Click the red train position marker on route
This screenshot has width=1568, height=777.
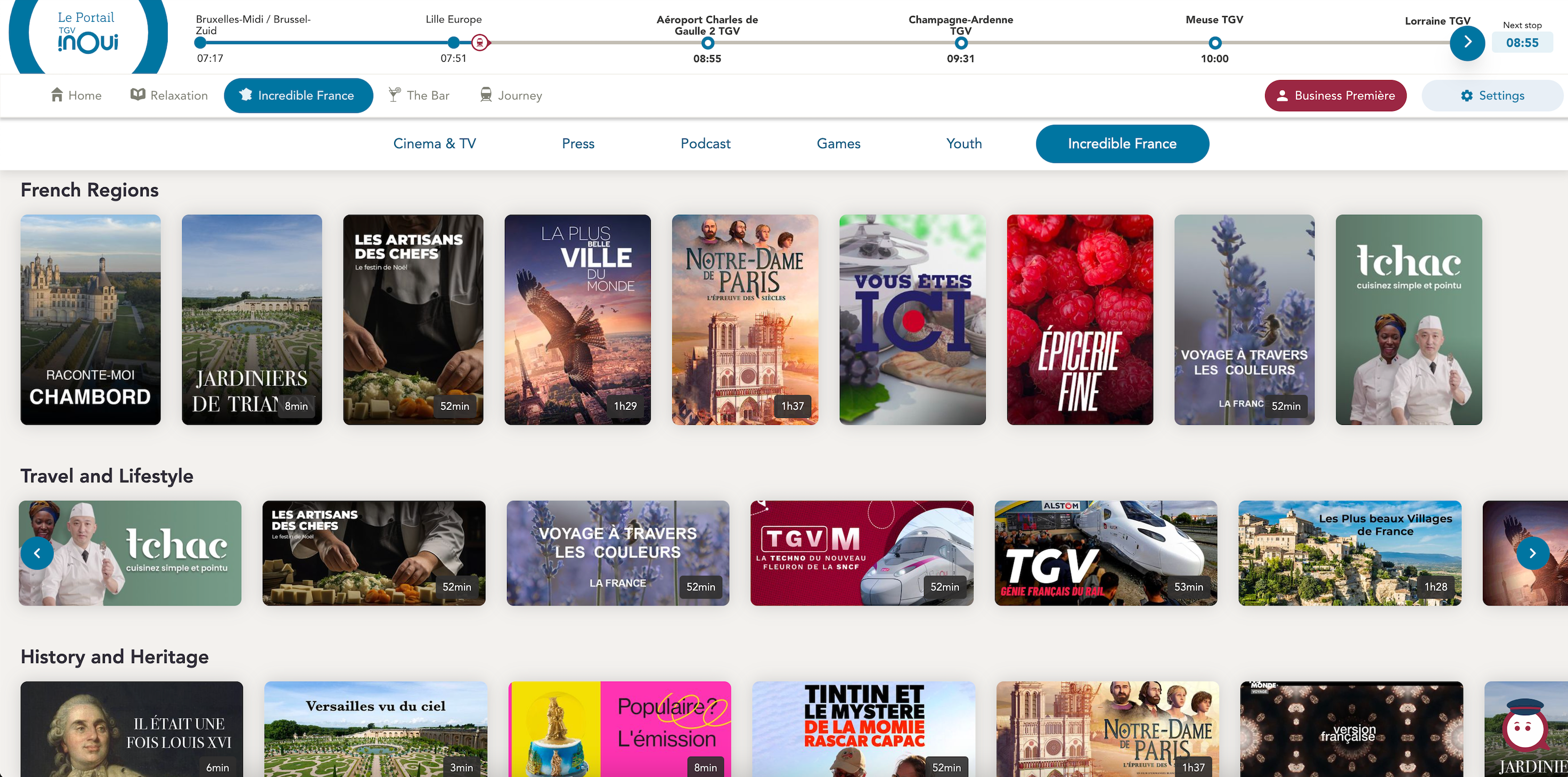(480, 43)
